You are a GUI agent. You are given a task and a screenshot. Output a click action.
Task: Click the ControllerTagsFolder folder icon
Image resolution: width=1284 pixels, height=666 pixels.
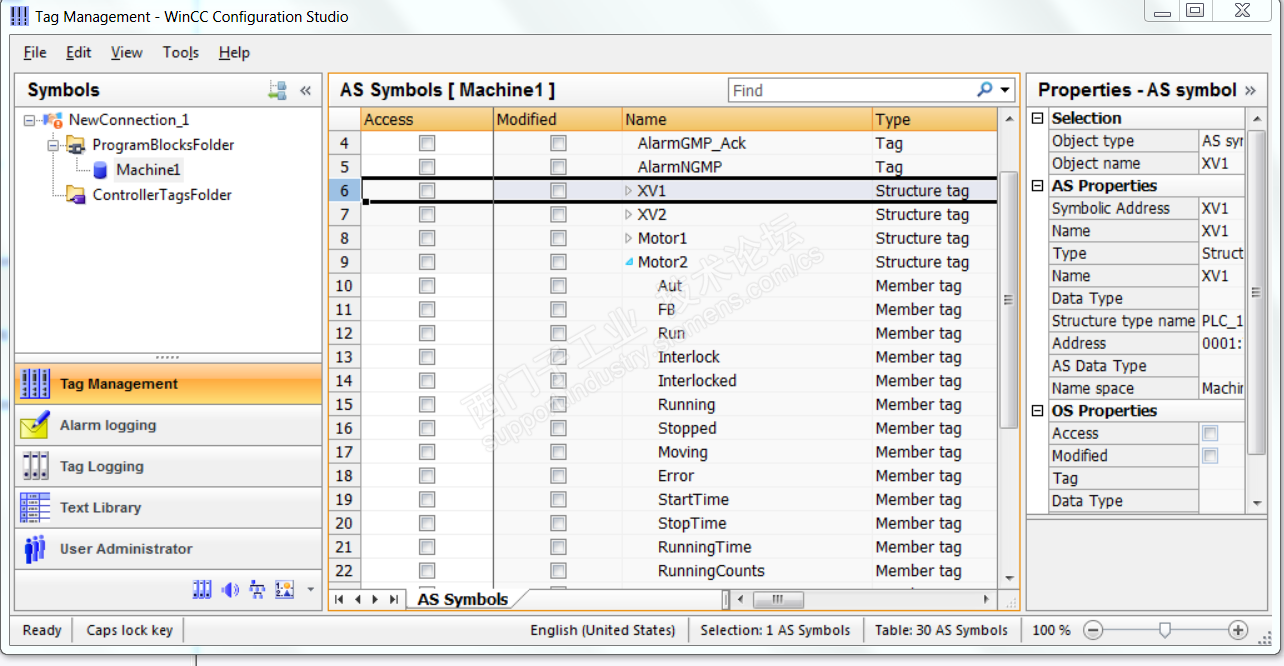point(77,195)
